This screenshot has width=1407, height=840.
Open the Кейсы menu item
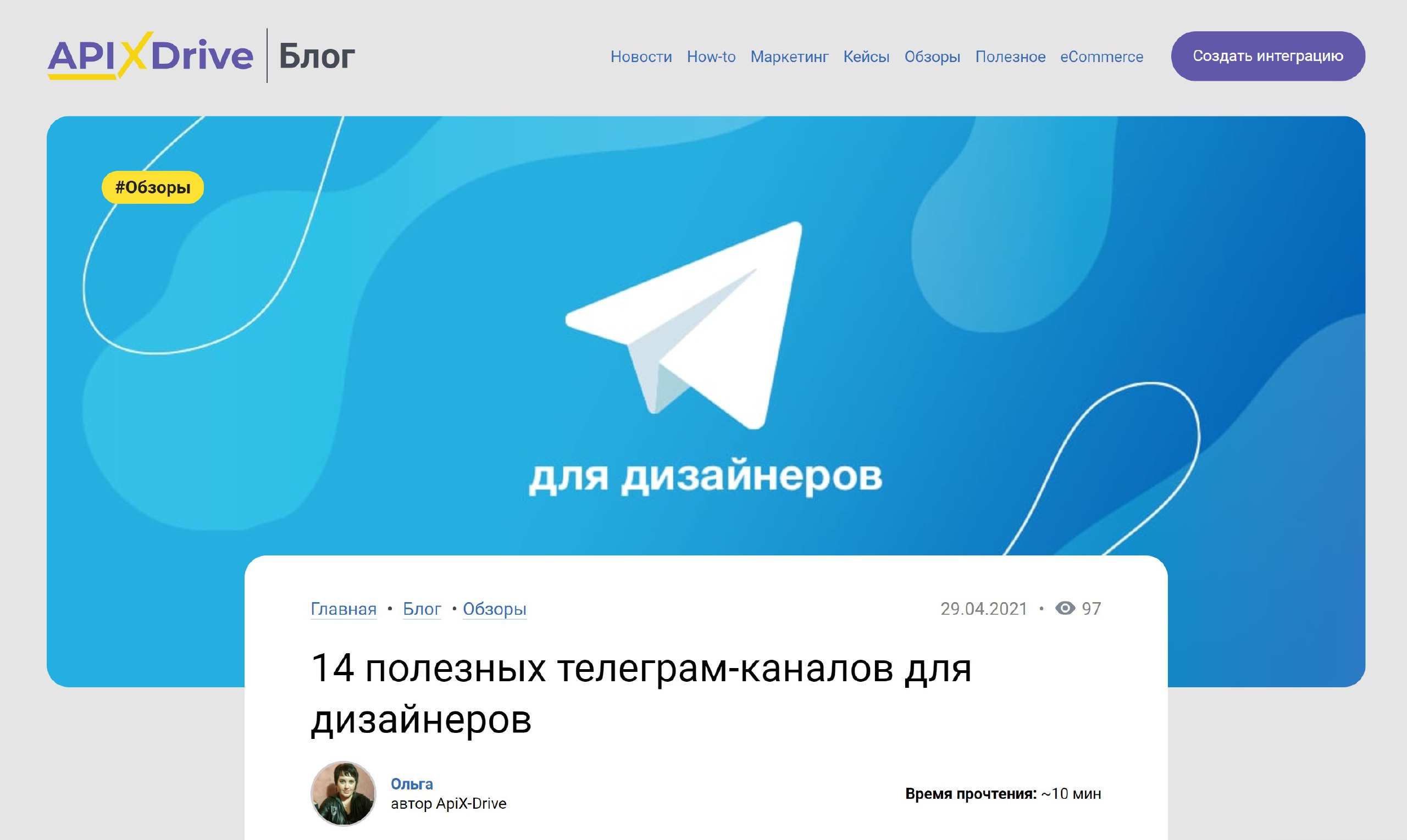866,57
